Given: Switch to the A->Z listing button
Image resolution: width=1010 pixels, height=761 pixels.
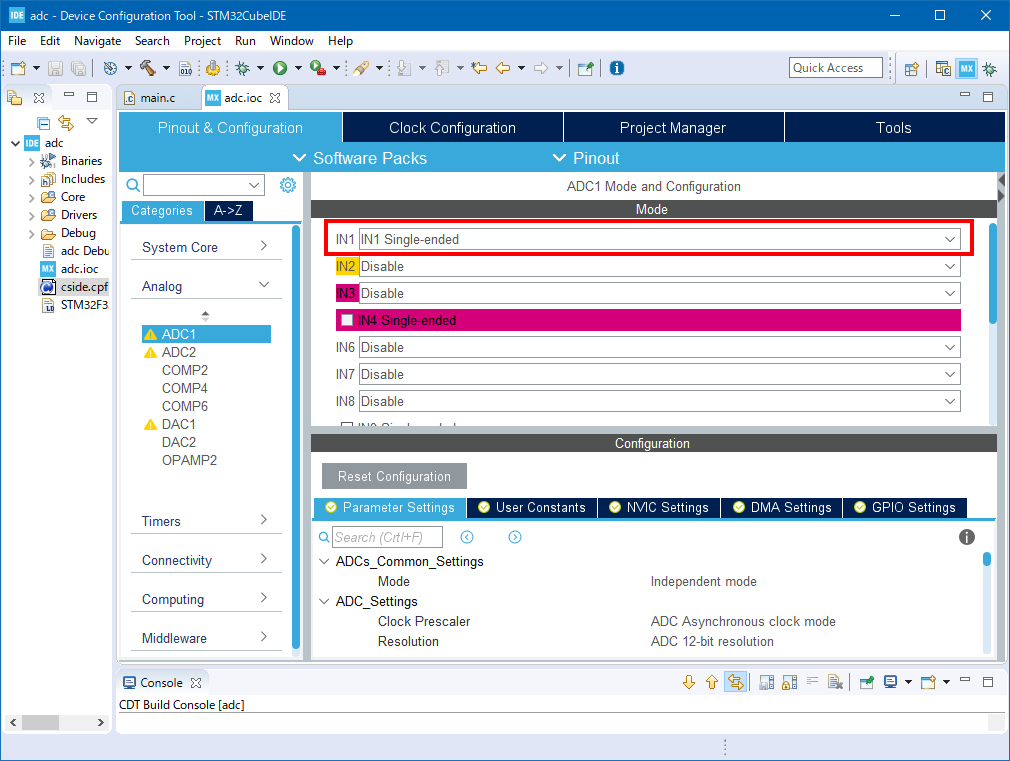Looking at the screenshot, I should point(228,211).
